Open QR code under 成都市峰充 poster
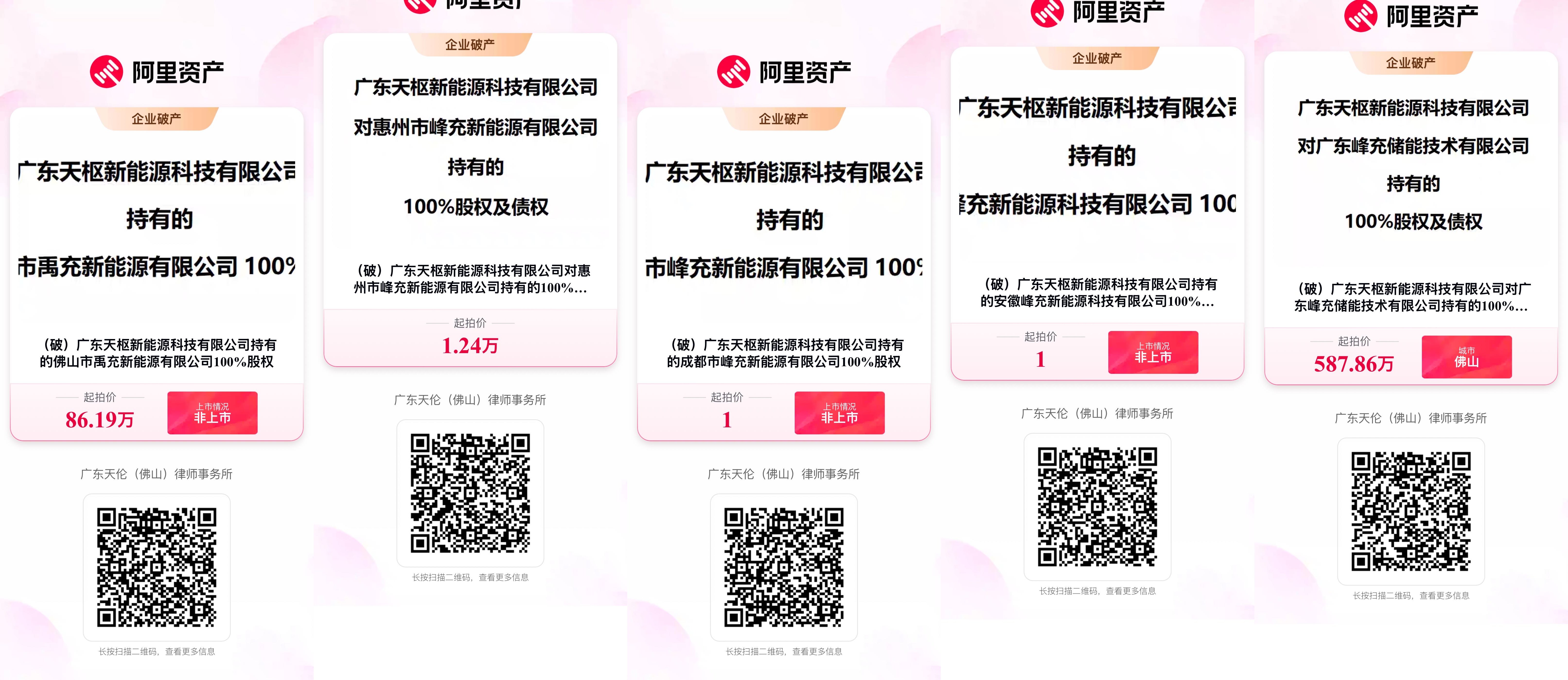The image size is (1568, 680). pos(784,567)
